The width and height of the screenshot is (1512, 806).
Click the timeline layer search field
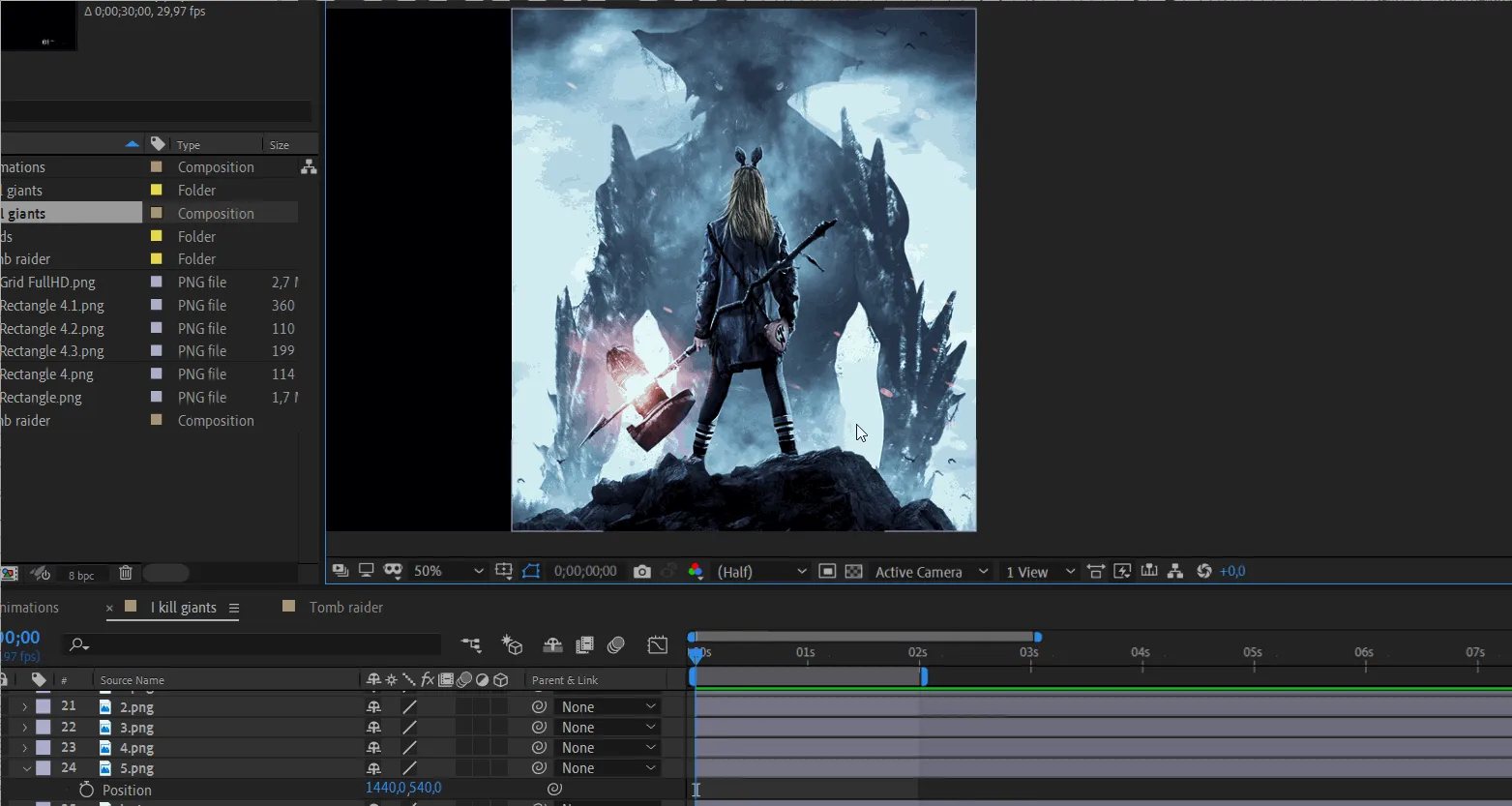(252, 644)
